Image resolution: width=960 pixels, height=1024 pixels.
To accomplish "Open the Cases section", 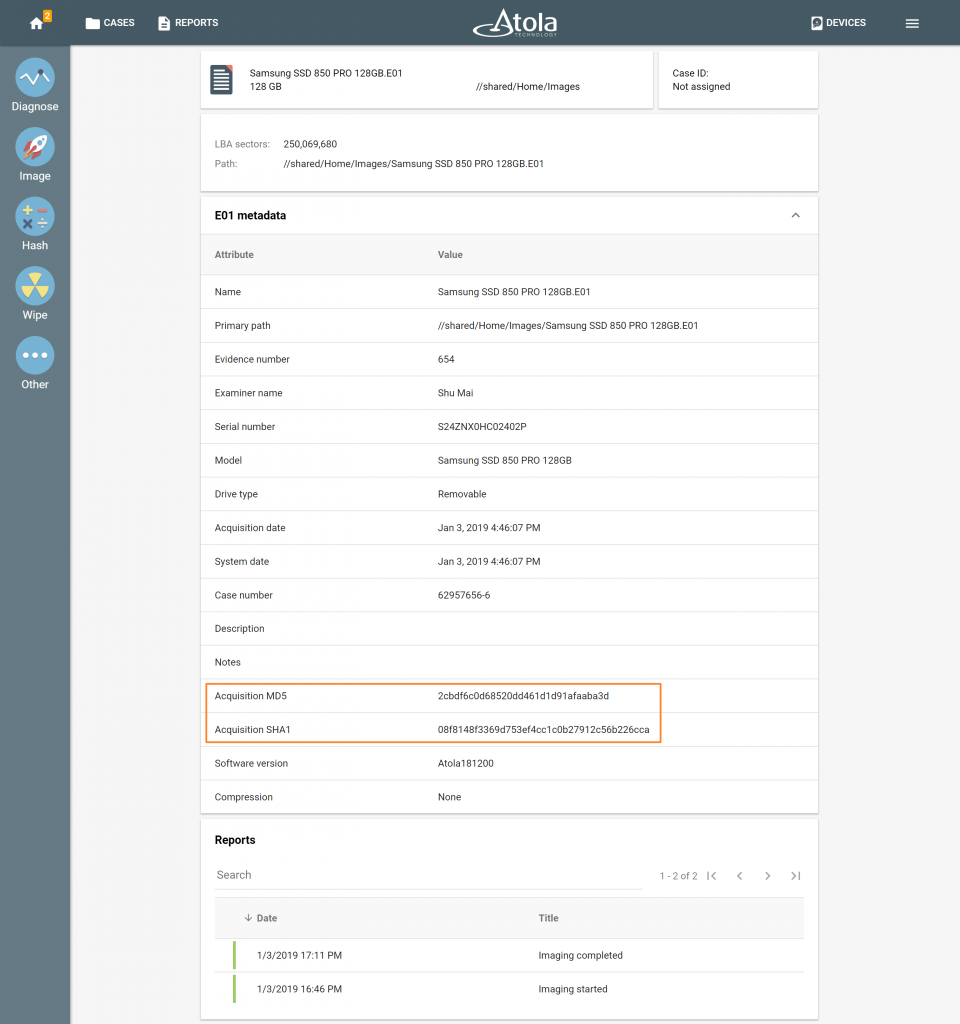I will (110, 23).
